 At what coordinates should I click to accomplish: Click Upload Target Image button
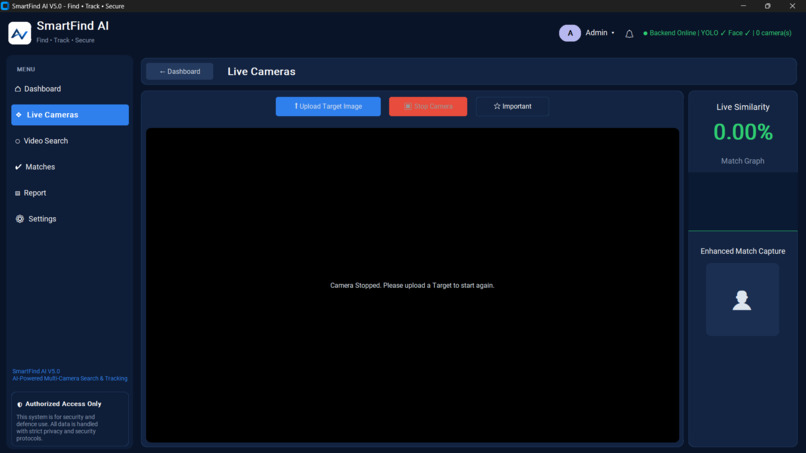click(x=328, y=106)
